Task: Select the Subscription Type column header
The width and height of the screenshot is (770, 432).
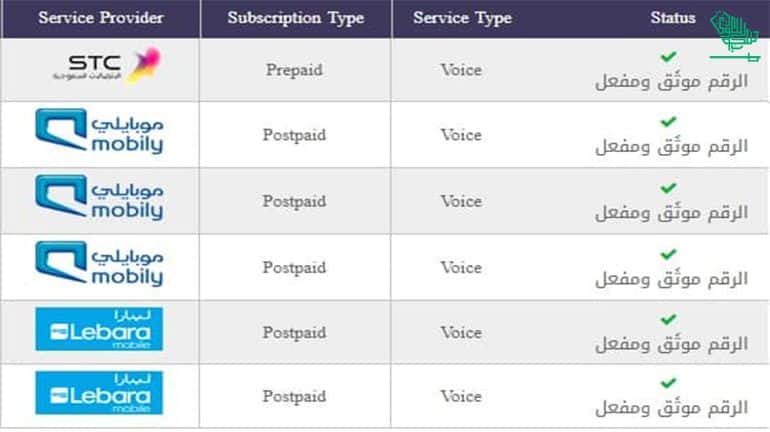Action: (x=296, y=18)
